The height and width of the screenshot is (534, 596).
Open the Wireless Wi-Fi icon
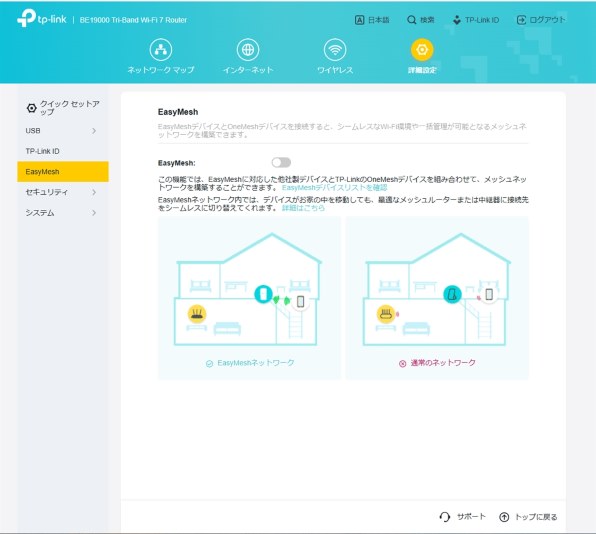[335, 49]
